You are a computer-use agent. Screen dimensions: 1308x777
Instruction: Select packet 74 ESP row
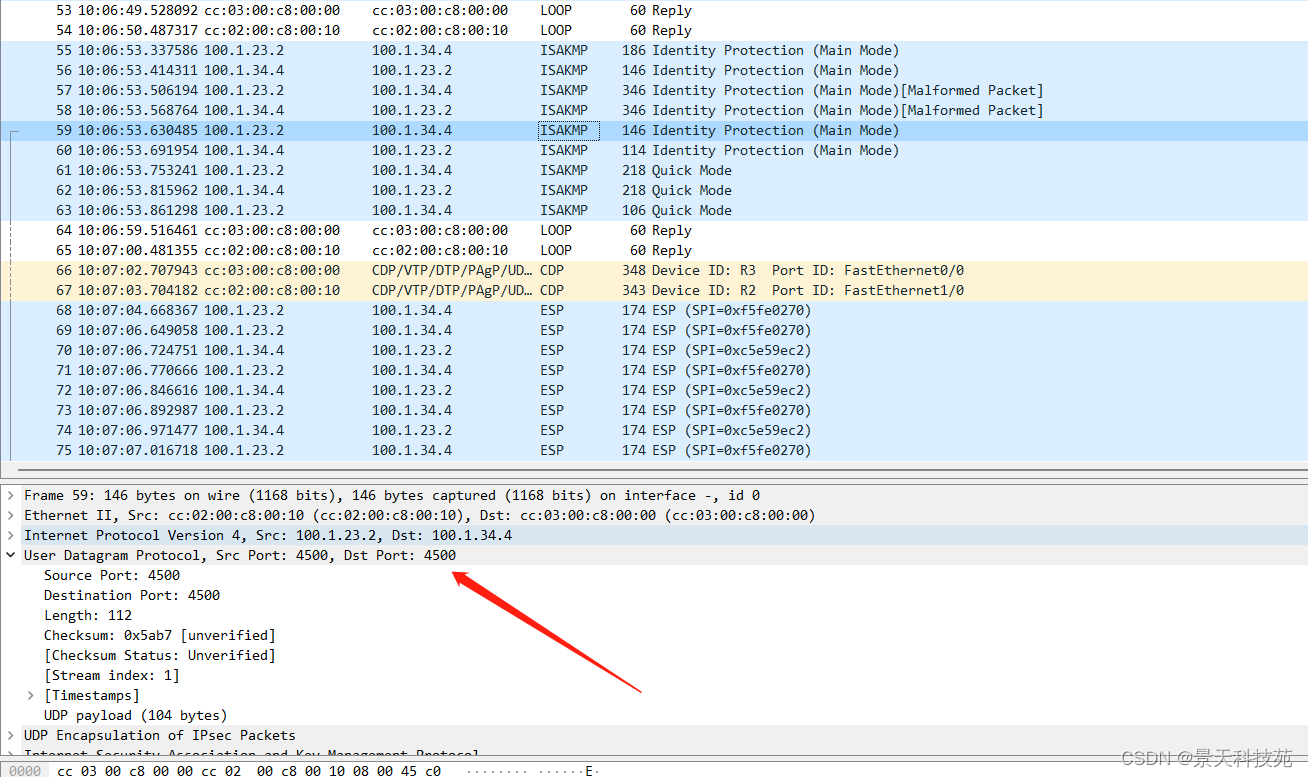point(654,430)
